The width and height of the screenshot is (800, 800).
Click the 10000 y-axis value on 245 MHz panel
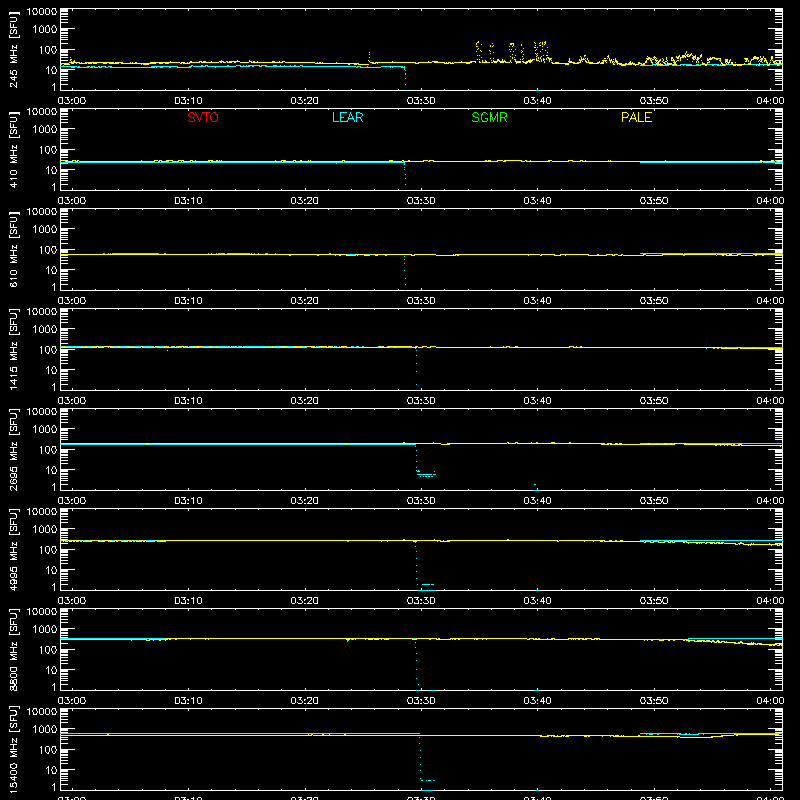tap(42, 12)
